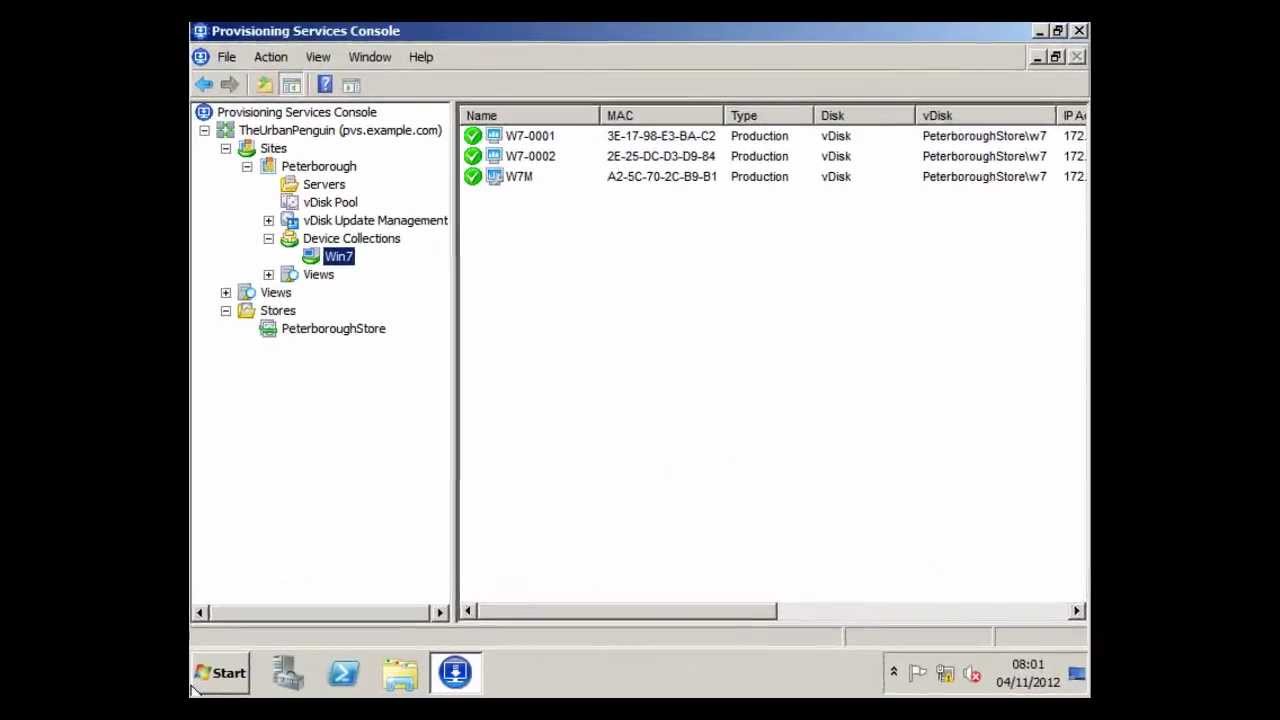The height and width of the screenshot is (720, 1280).
Task: Sort by Disk column header
Action: (x=865, y=116)
